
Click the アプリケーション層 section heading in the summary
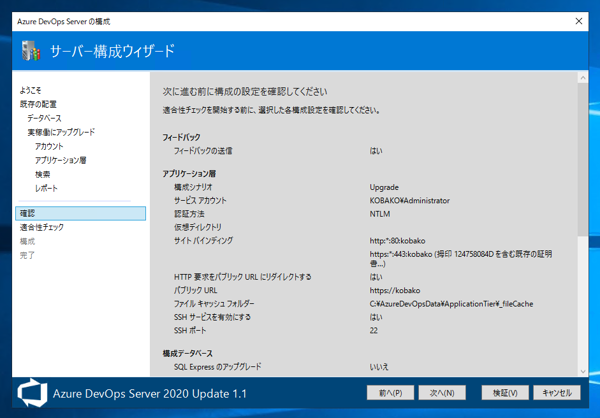click(x=189, y=174)
